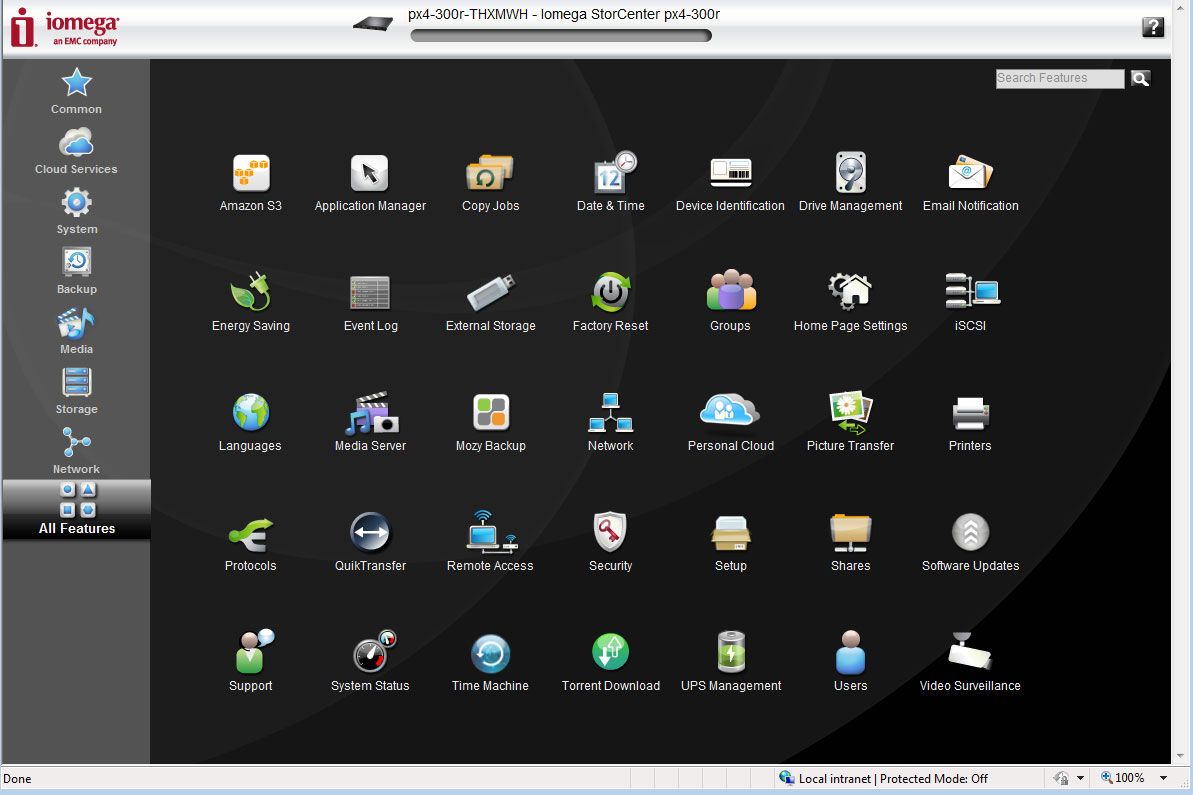Viewport: 1193px width, 795px height.
Task: Open UPS Management
Action: click(730, 662)
